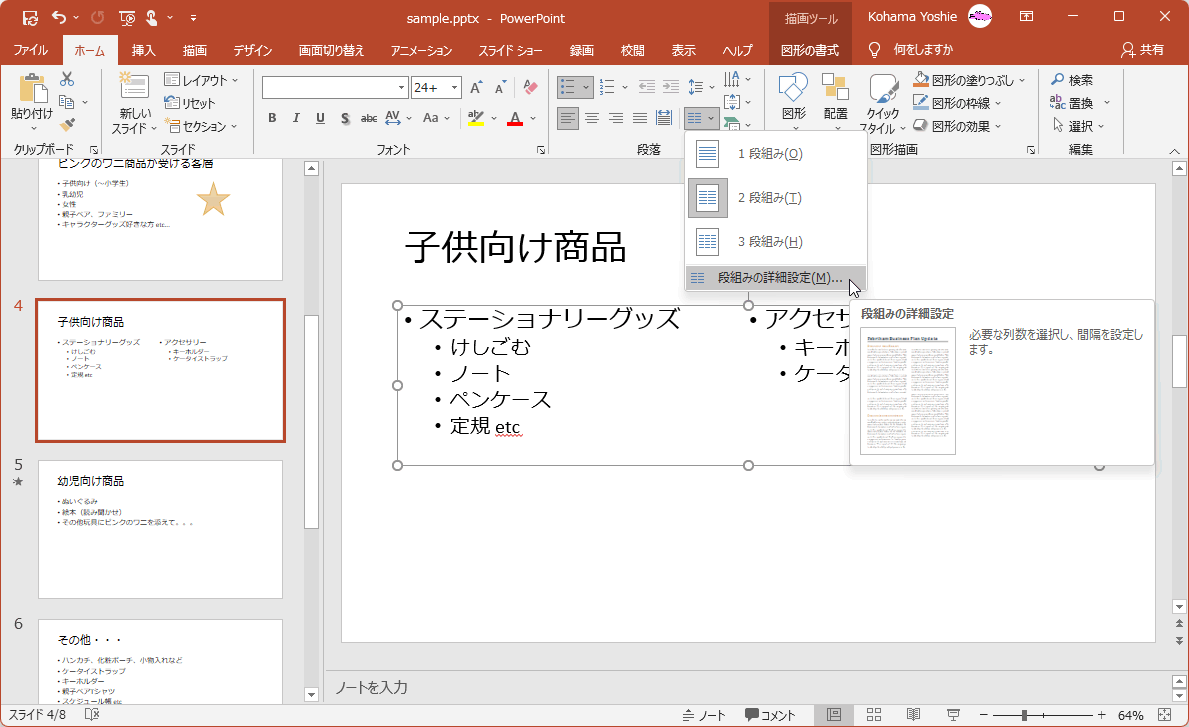The image size is (1189, 727).
Task: Select slide 5 thumbnail 幼児向け商品
Action: tap(160, 528)
